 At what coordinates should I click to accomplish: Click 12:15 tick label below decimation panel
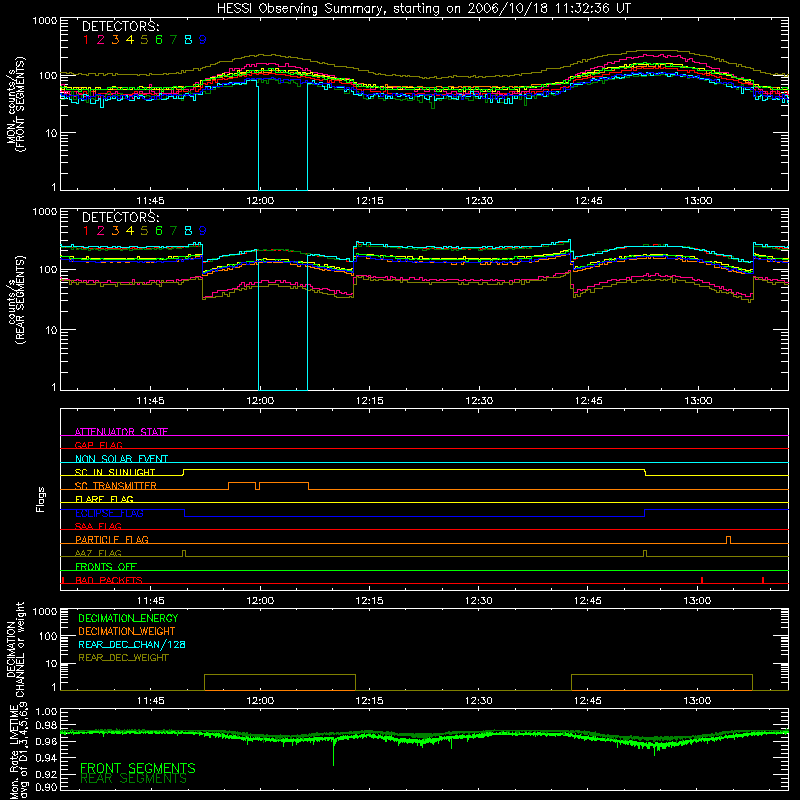(369, 701)
